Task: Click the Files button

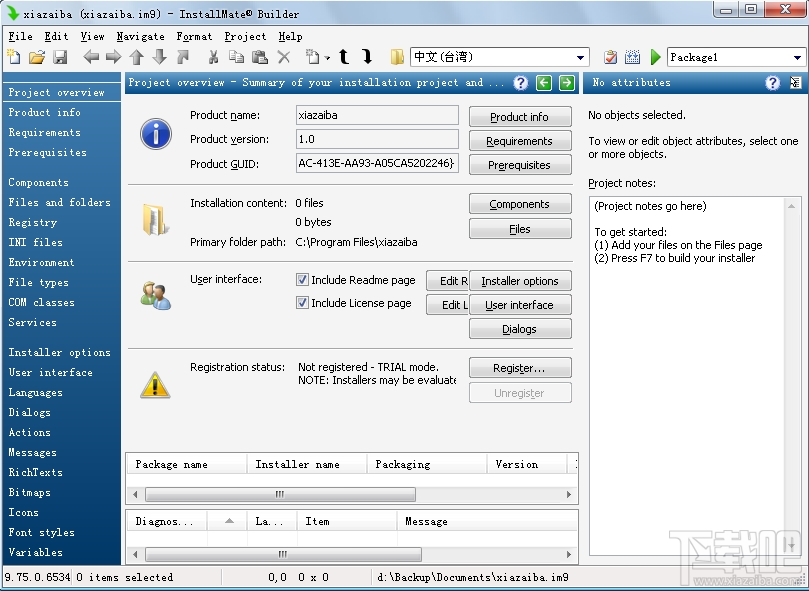Action: (520, 229)
